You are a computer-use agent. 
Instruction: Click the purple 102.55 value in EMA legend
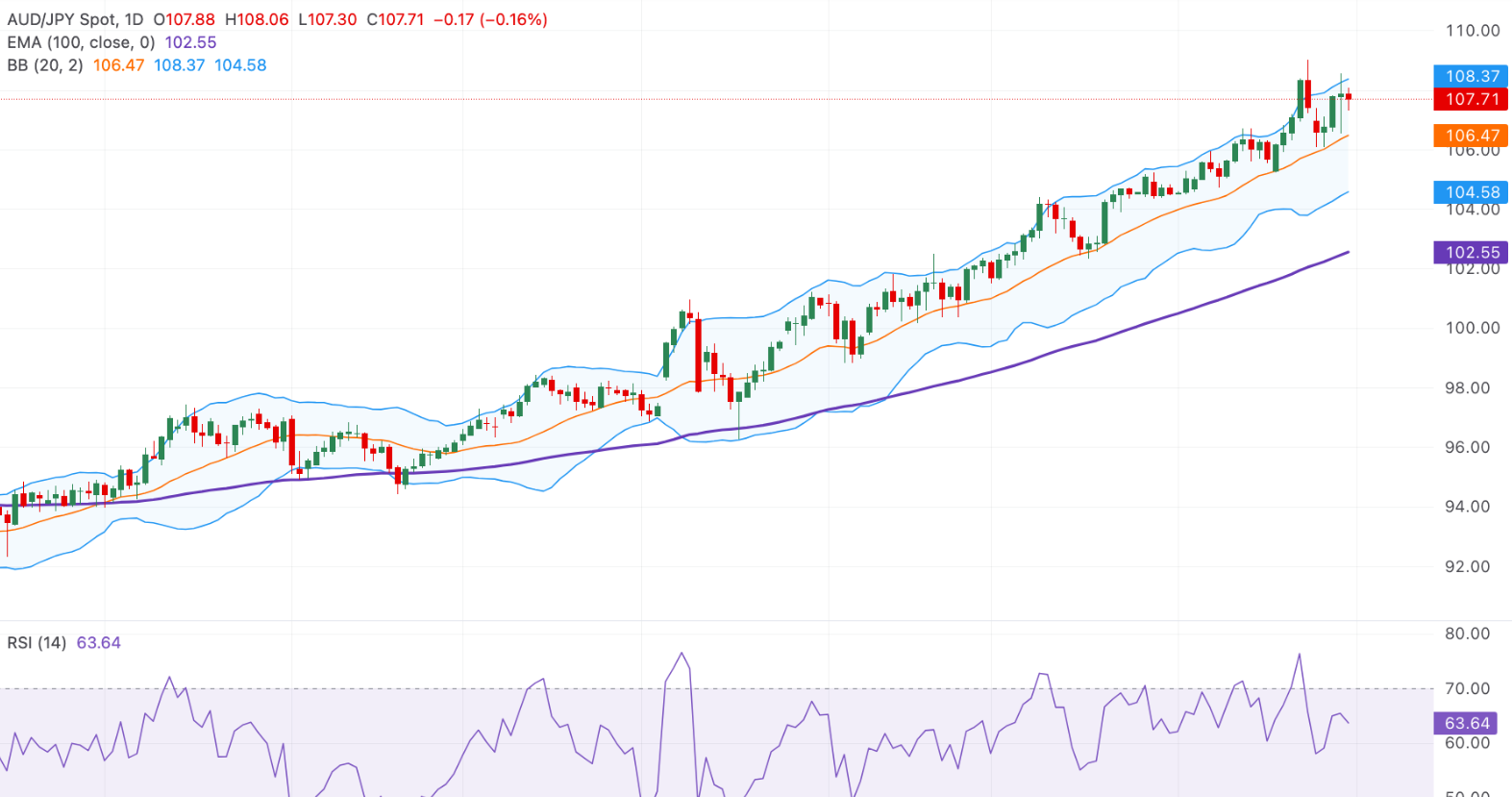pyautogui.click(x=190, y=42)
